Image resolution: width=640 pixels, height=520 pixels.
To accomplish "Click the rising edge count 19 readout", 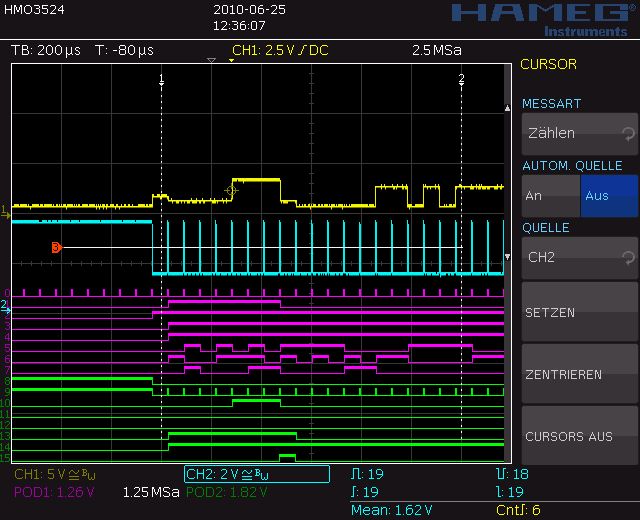I will coord(364,492).
